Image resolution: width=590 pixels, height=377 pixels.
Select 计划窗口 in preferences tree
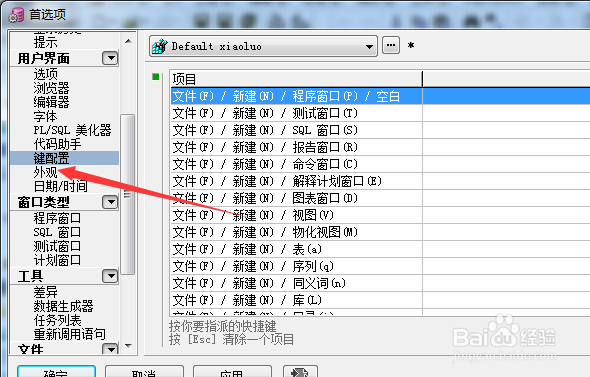point(57,260)
